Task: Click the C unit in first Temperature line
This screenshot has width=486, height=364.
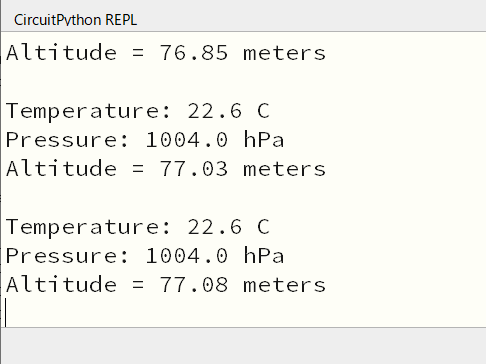Action: point(263,111)
